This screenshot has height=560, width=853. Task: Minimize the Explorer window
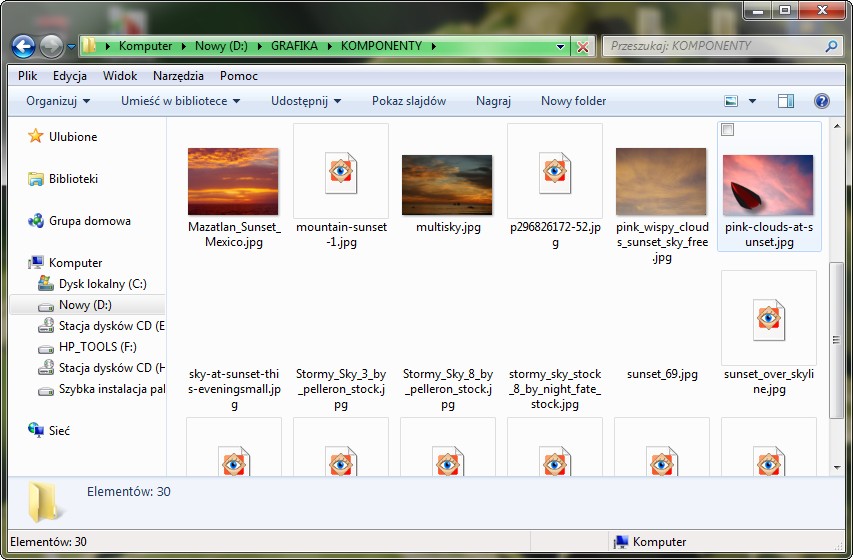coord(758,10)
